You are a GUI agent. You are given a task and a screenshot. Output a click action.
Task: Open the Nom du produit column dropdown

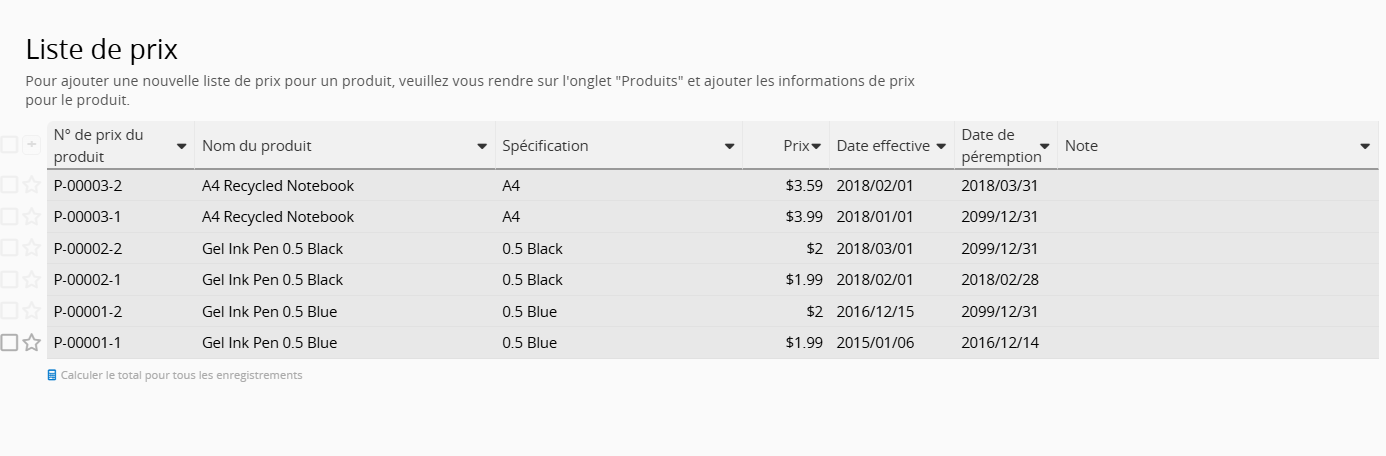tap(482, 146)
